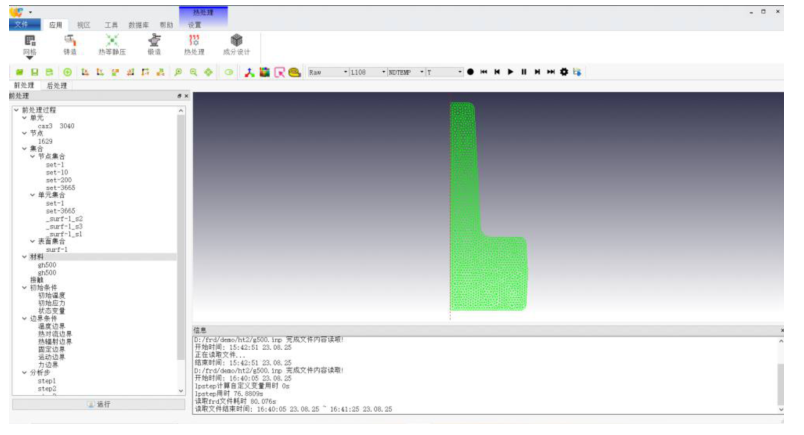Switch to the 视区 ribbon tab
This screenshot has height=435, width=804.
point(84,25)
